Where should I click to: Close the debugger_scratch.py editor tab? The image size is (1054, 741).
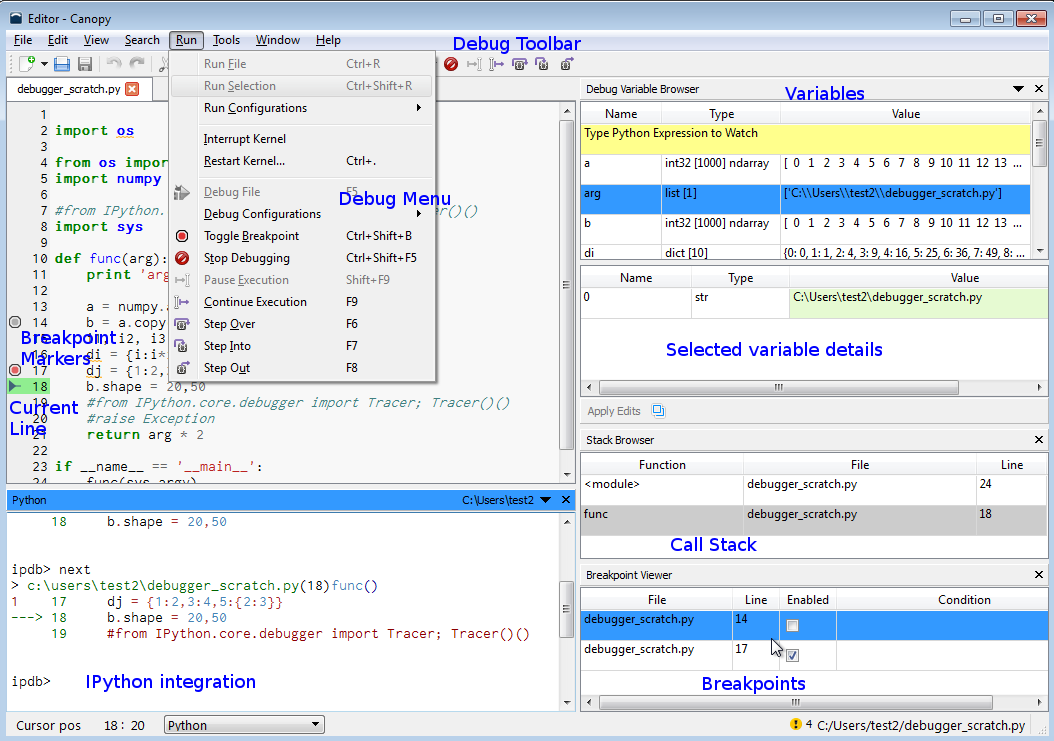coord(132,89)
